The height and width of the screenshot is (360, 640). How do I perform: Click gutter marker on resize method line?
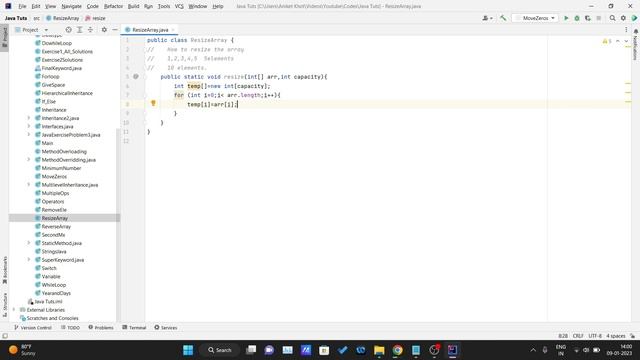click(136, 76)
